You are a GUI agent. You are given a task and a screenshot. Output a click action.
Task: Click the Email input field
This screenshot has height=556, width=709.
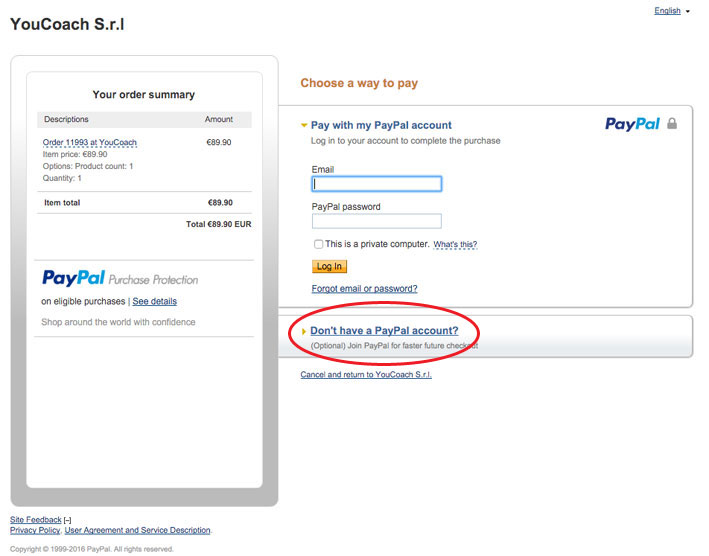pyautogui.click(x=377, y=184)
